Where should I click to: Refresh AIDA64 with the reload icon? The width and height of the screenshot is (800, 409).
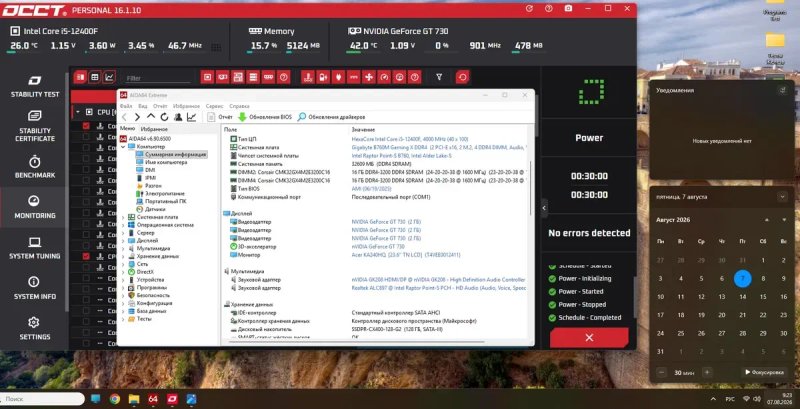click(164, 117)
